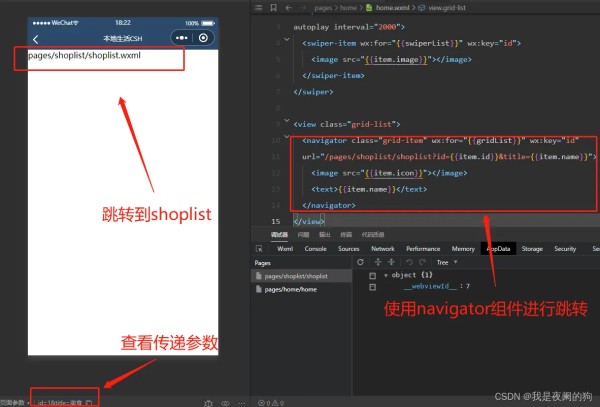The height and width of the screenshot is (407, 600).
Task: Open the Performance devtools tab
Action: [423, 249]
